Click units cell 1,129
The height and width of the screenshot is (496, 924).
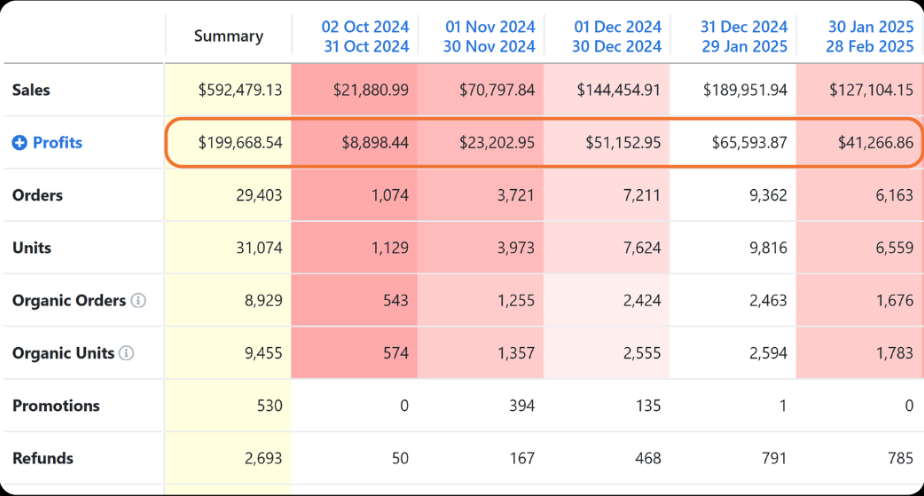[390, 247]
